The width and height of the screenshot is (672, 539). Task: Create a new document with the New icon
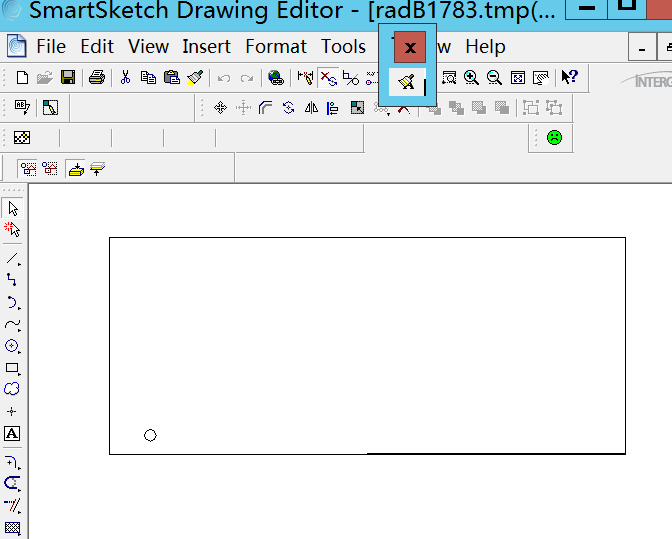pos(22,78)
